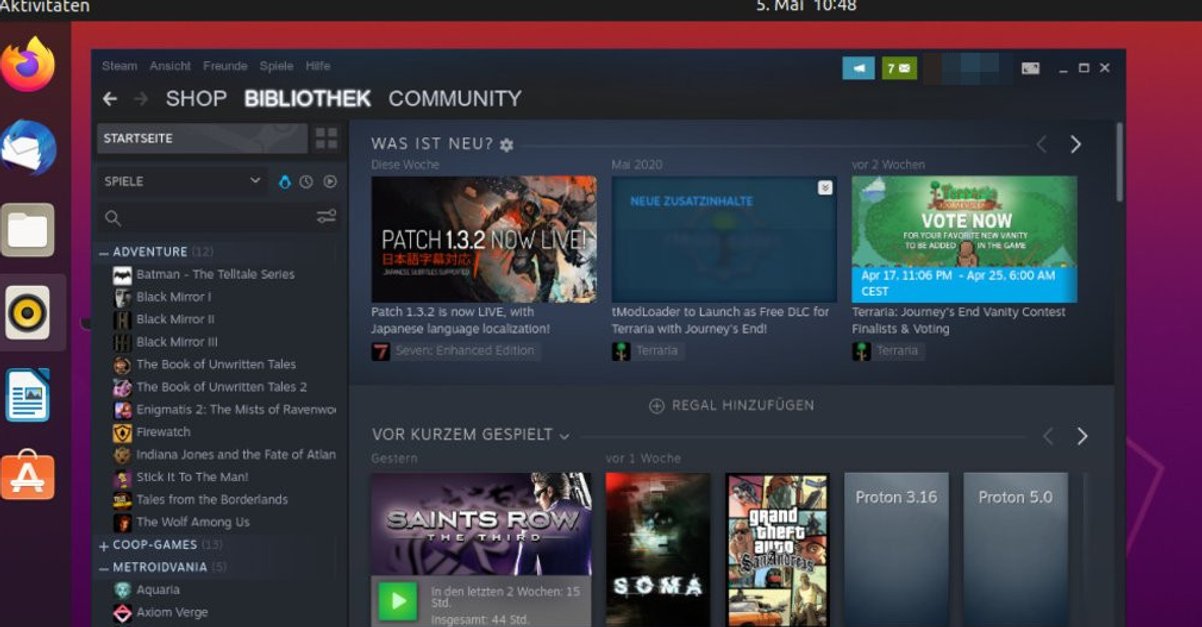Open the Terraria vanity contest VOTE NOW banner
1202x627 pixels.
[x=964, y=237]
